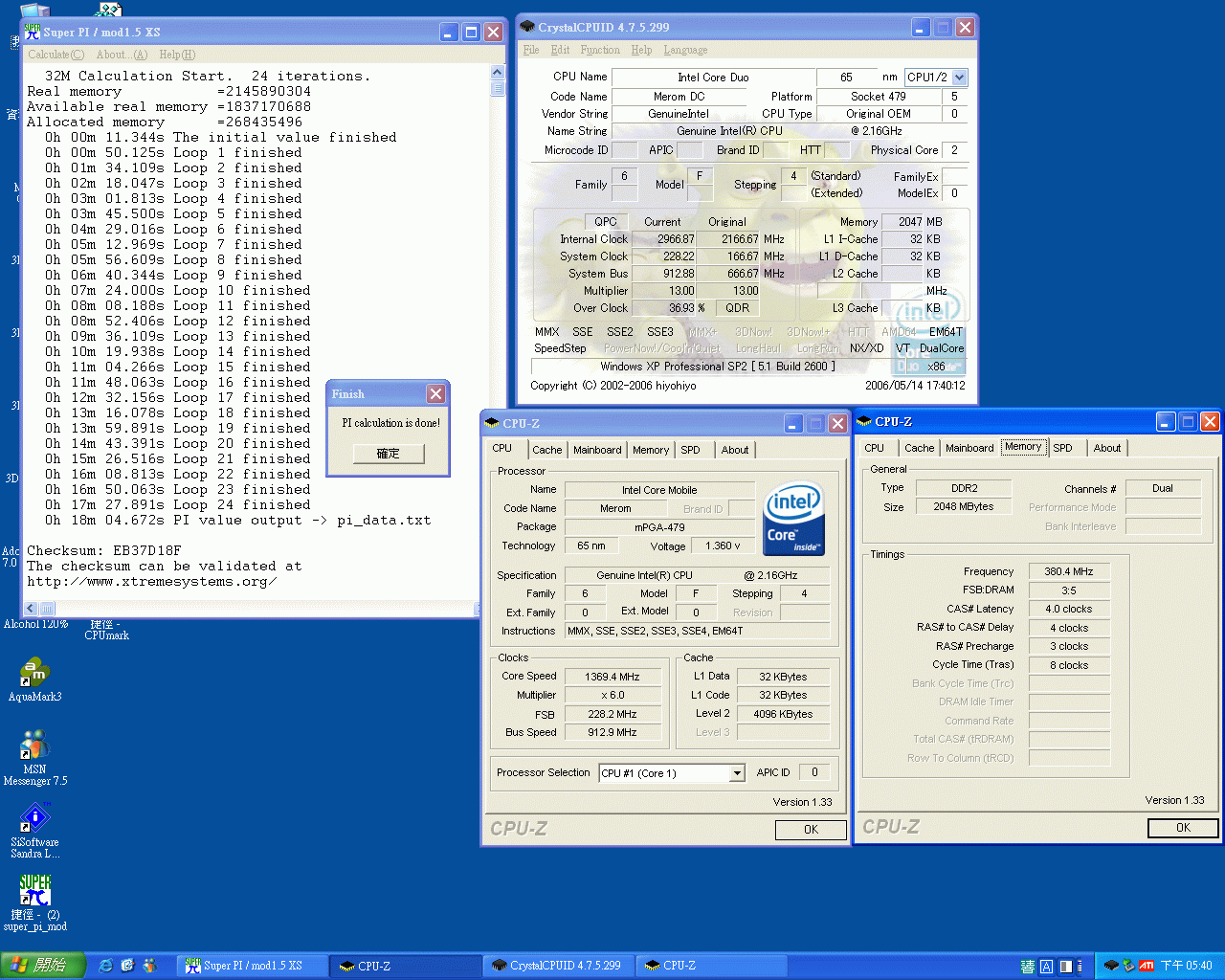Click the QDR button in CrystalCPUID

[737, 308]
